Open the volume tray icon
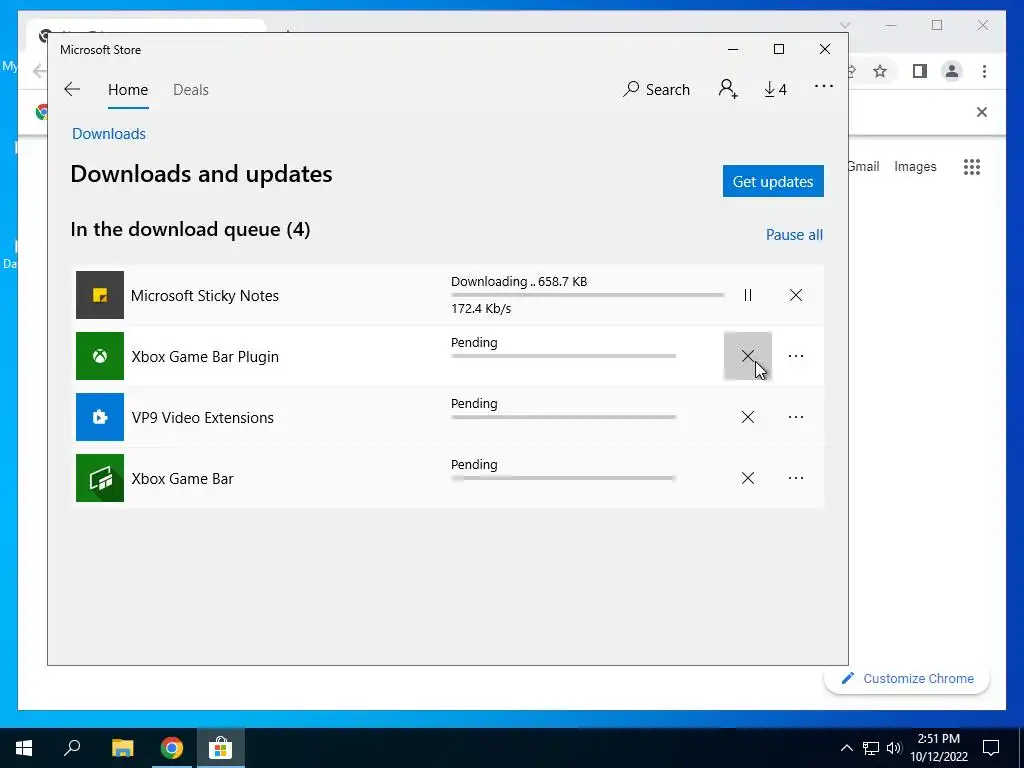 pos(894,748)
